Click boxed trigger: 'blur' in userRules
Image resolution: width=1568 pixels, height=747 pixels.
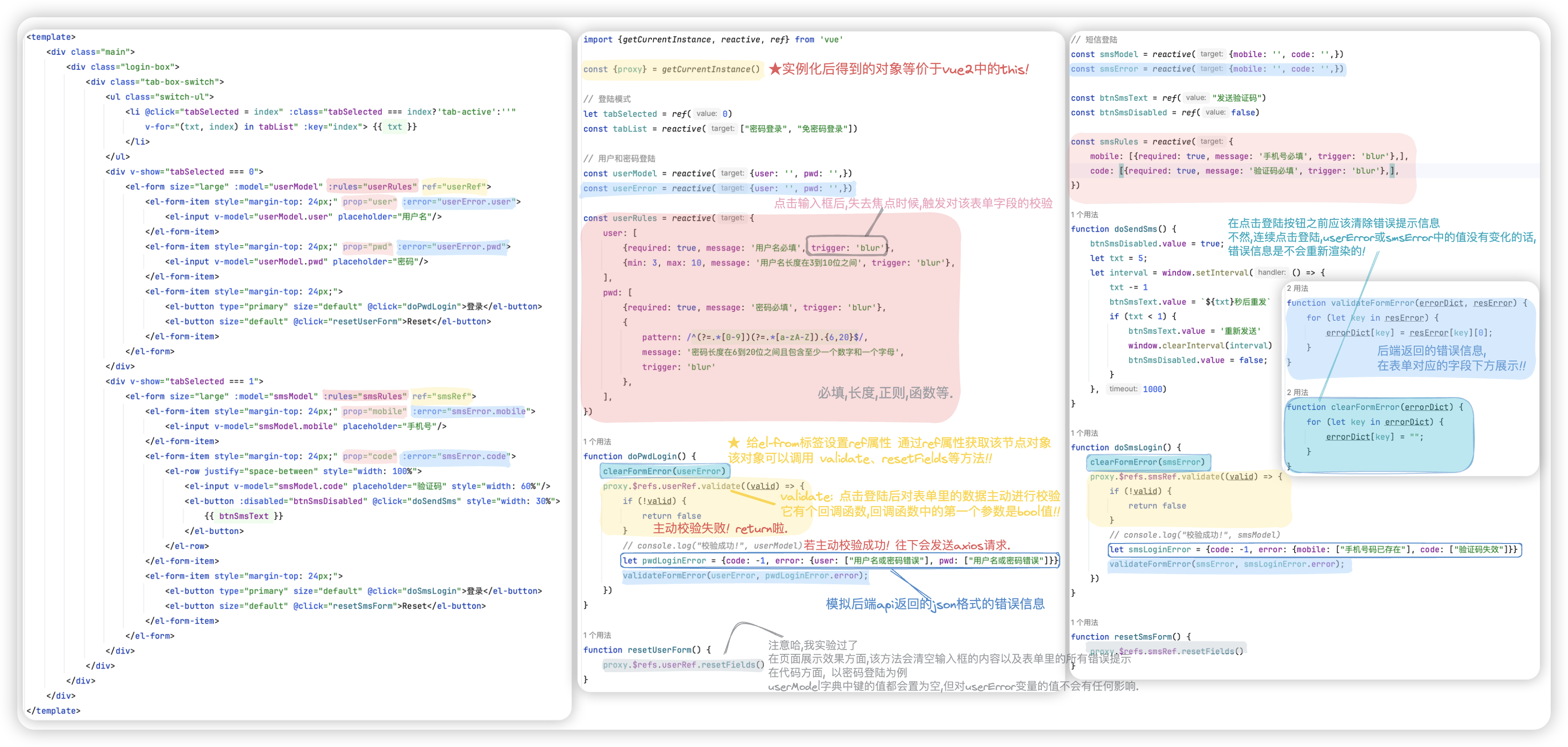pos(846,248)
